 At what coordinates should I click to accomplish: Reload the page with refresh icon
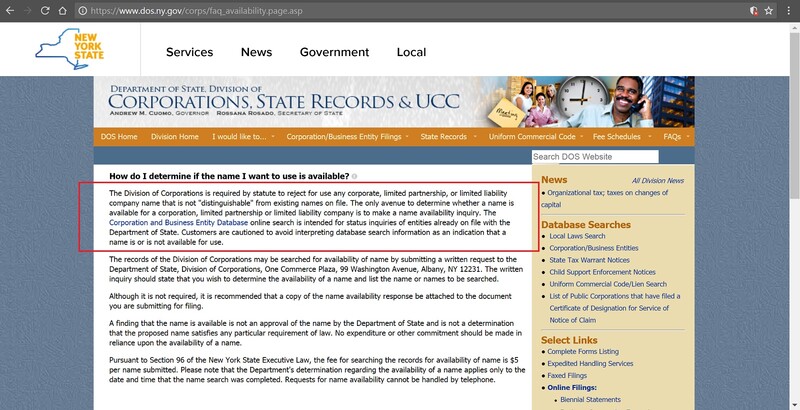[x=45, y=11]
